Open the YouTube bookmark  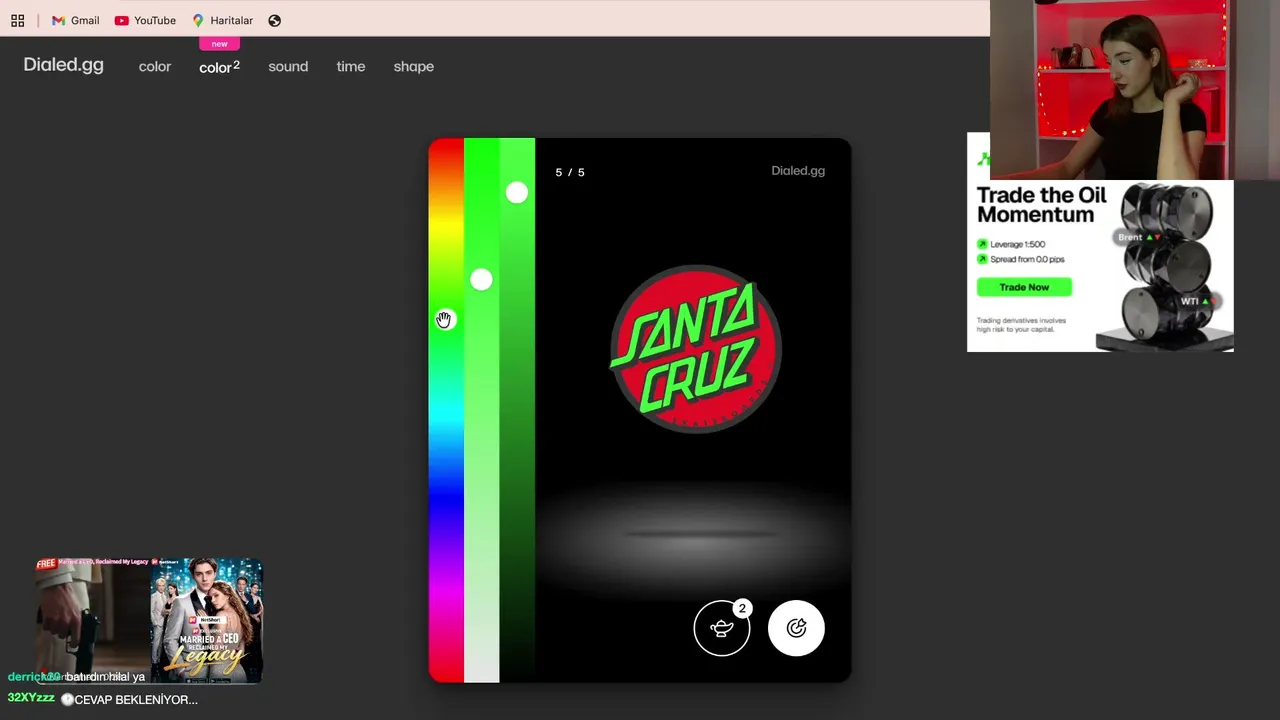coord(145,20)
